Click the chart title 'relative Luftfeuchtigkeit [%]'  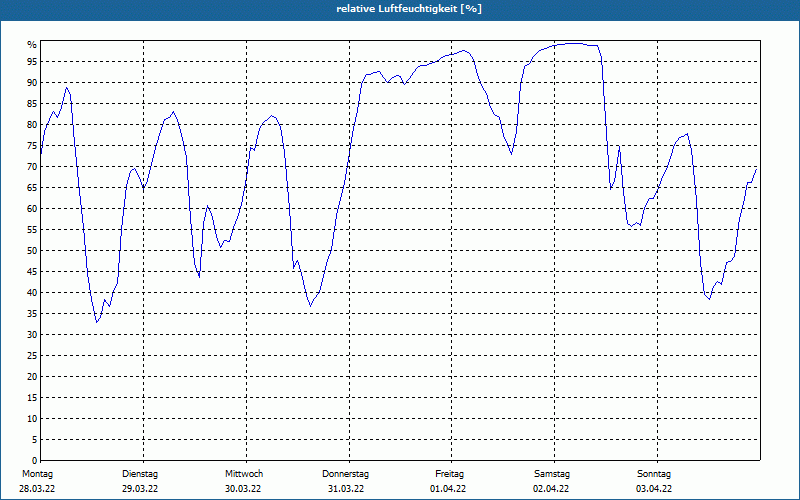point(409,9)
